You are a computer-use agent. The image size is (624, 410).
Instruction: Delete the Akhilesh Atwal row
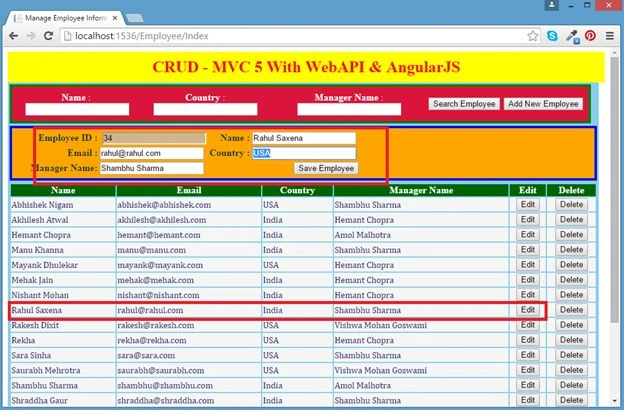tap(571, 220)
